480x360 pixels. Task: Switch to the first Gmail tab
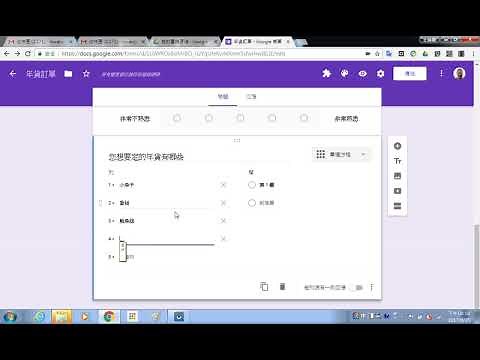click(x=40, y=42)
